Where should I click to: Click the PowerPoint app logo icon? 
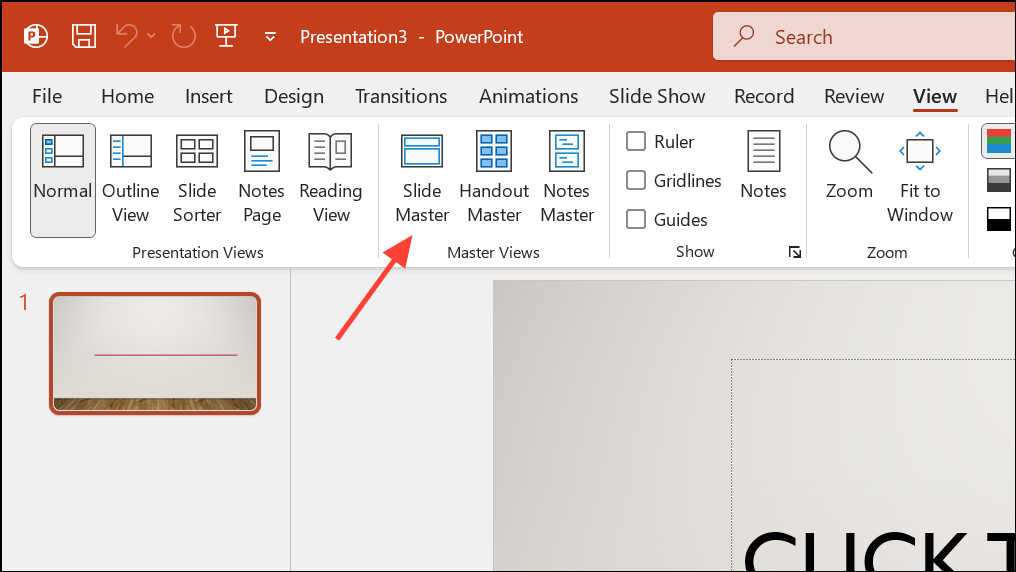pos(36,36)
